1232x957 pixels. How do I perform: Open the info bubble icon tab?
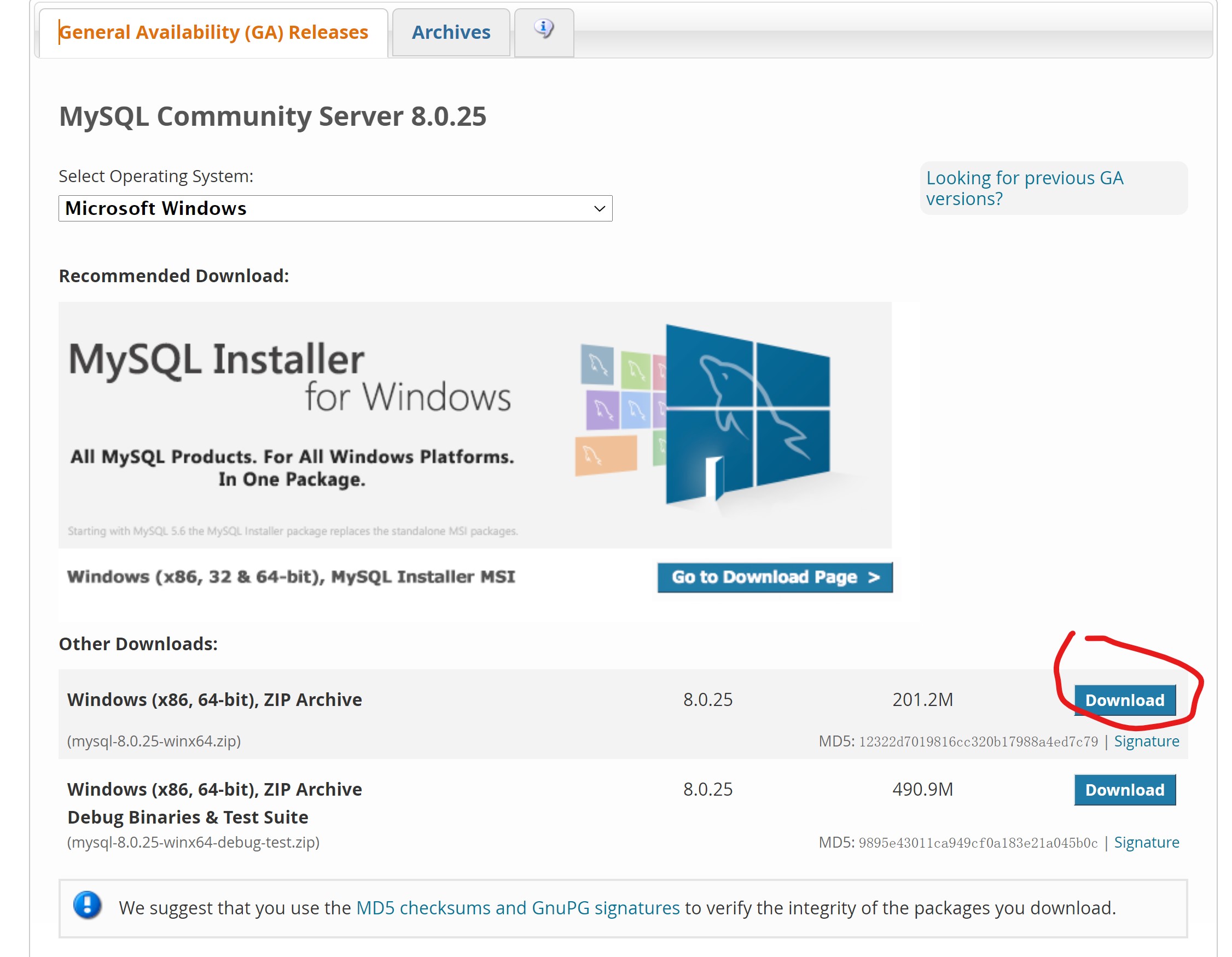click(544, 30)
